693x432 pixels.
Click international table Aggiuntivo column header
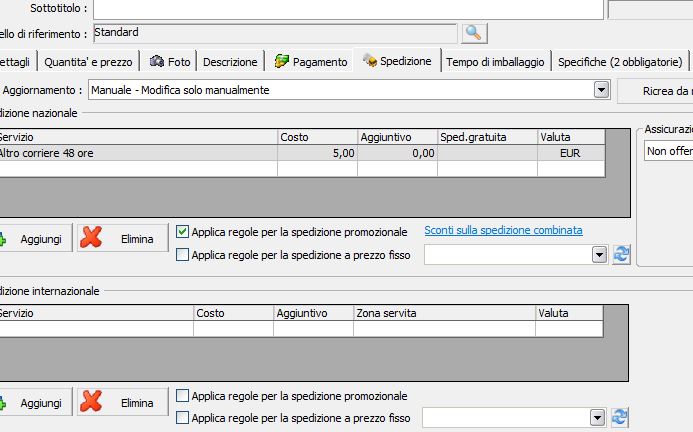[x=313, y=313]
